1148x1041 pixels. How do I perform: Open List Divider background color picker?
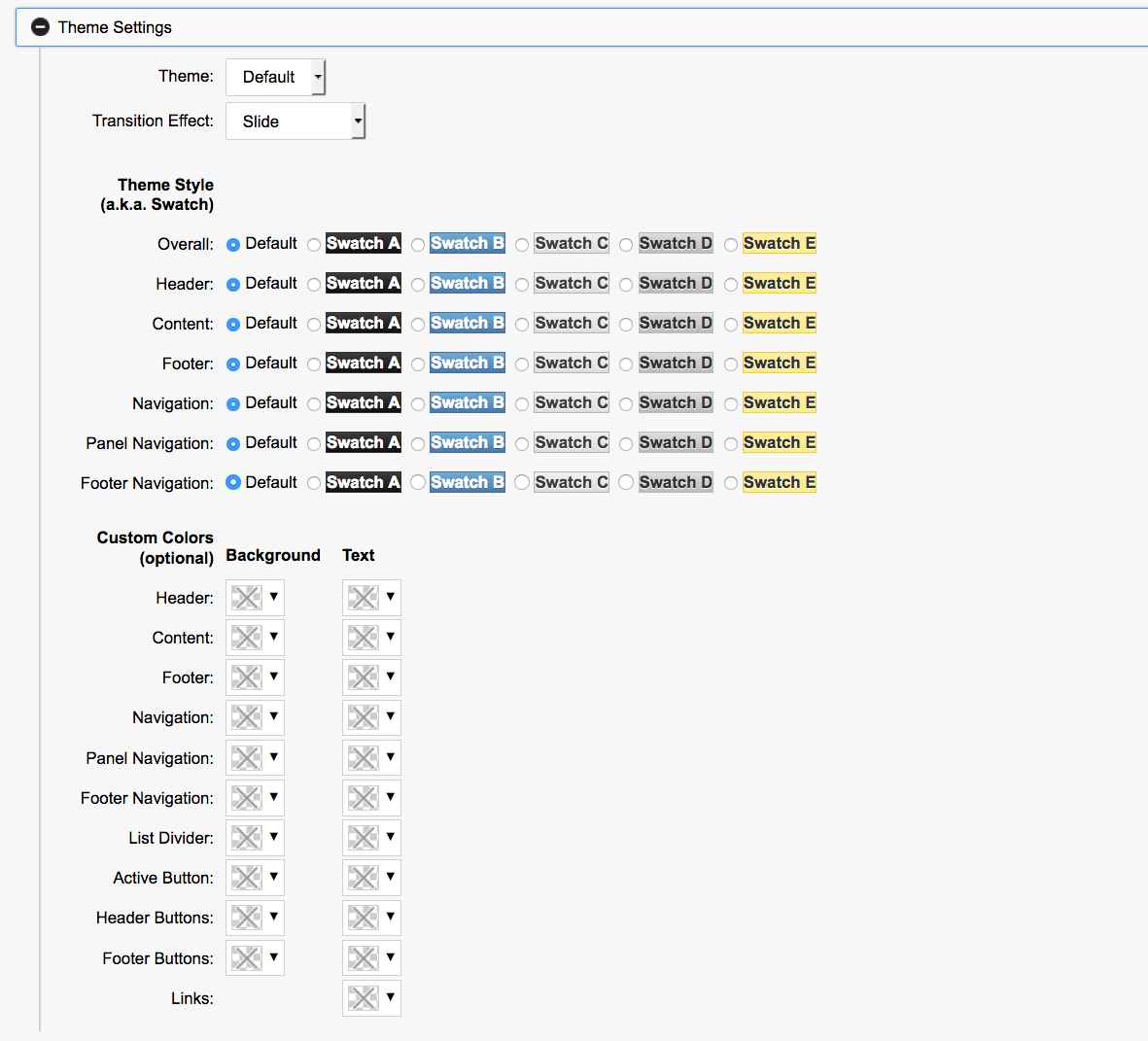tap(255, 838)
